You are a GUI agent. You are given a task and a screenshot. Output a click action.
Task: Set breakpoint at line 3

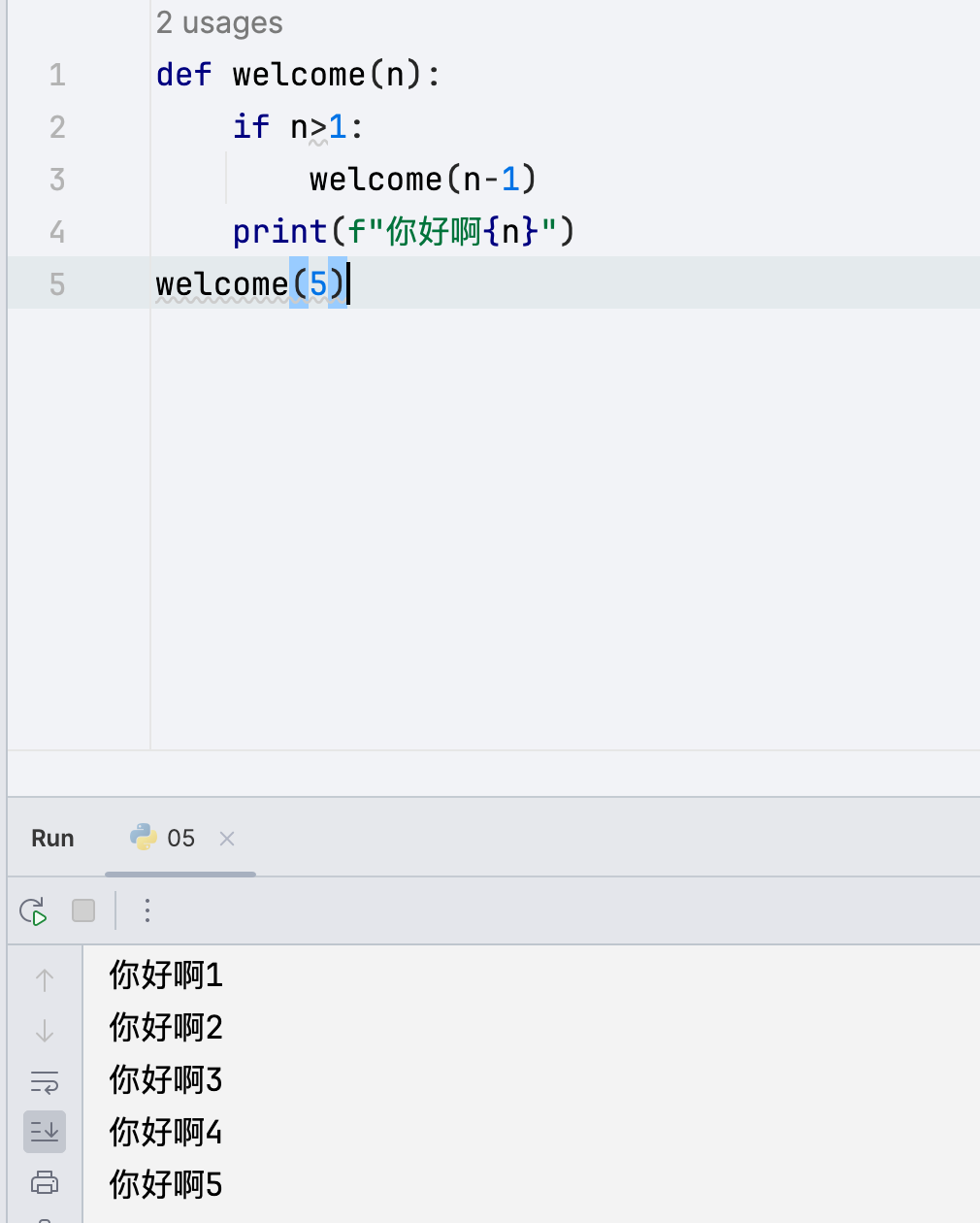(x=57, y=180)
